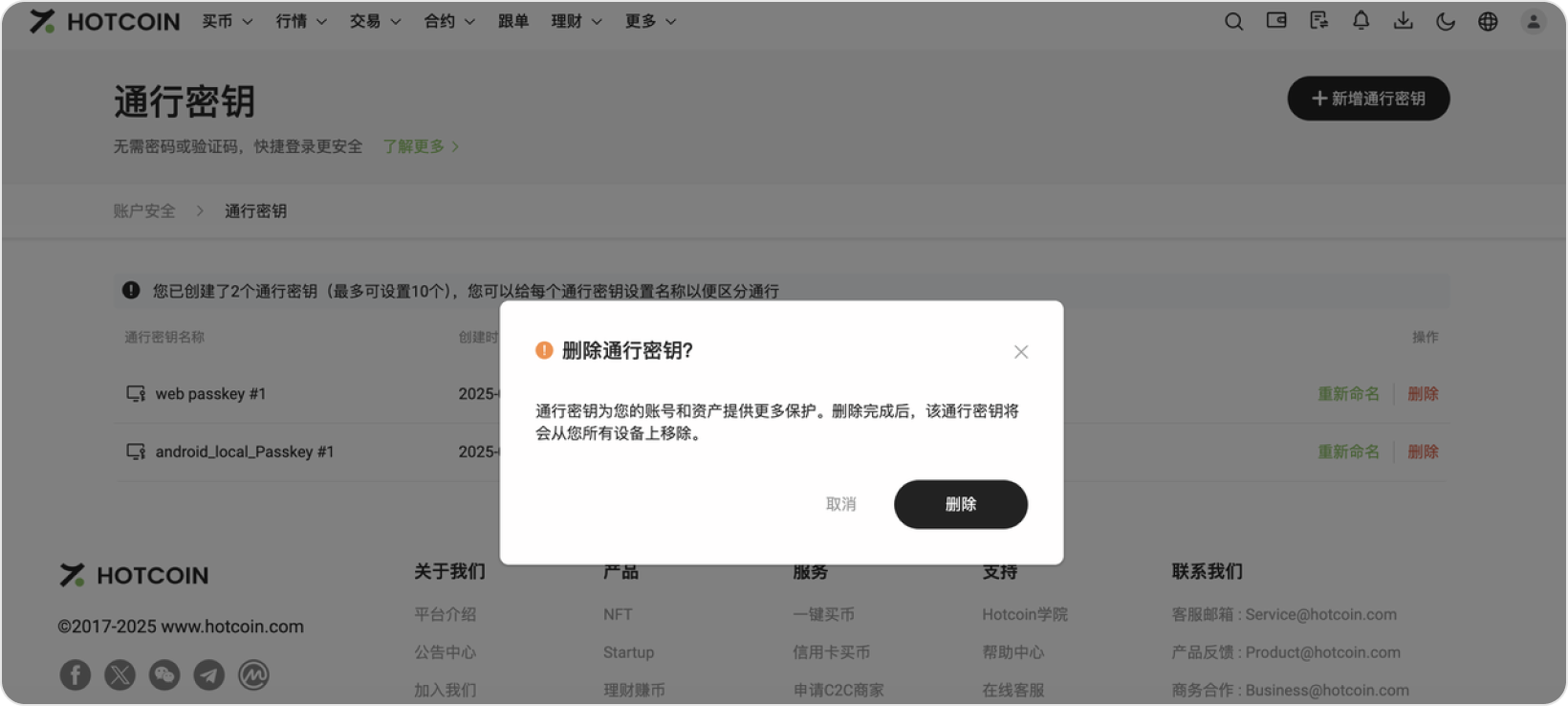Confirm deletion with the black 删除 button

pyautogui.click(x=960, y=504)
